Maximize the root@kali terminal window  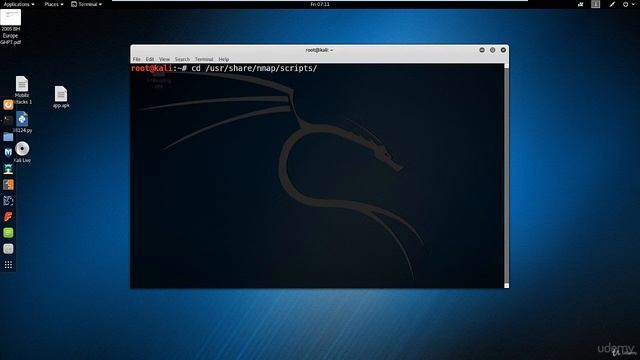pyautogui.click(x=492, y=50)
